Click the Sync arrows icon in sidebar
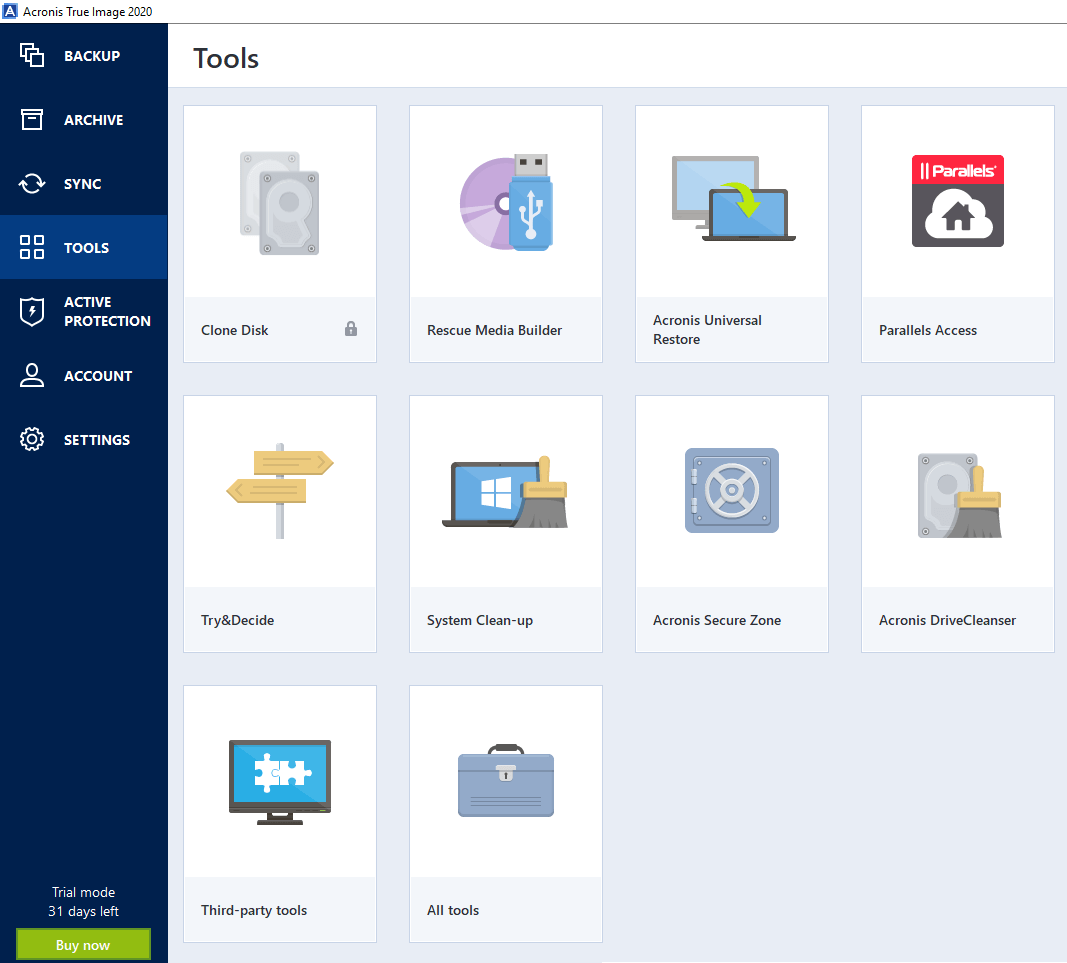Image resolution: width=1067 pixels, height=963 pixels. (x=31, y=183)
